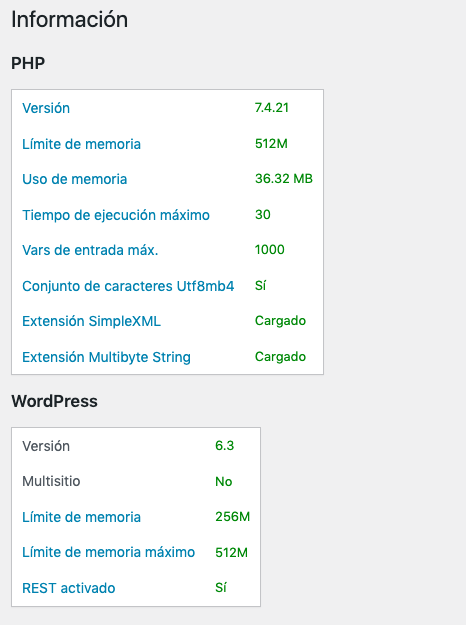Click Vars de entrada máx. link
Screen dimensions: 466x625
[x=90, y=250]
